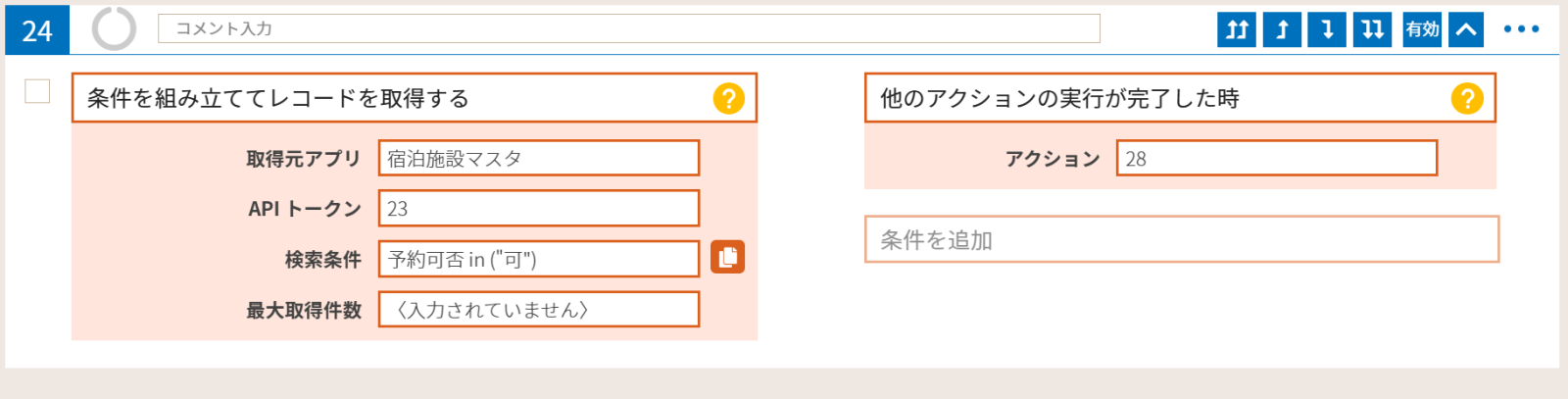
Task: Move row 24 up one position
Action: pyautogui.click(x=1282, y=29)
